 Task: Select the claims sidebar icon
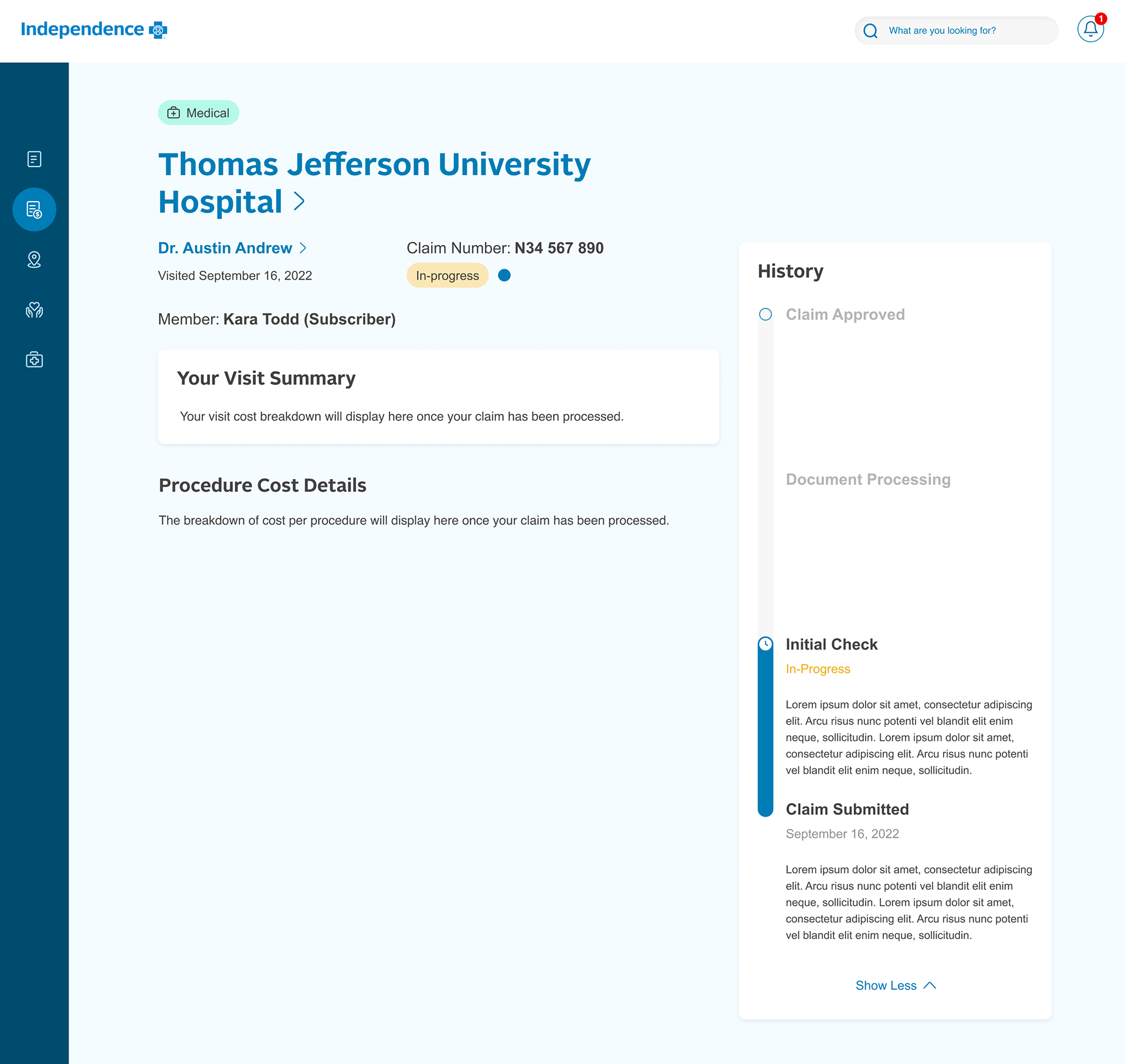[x=35, y=209]
